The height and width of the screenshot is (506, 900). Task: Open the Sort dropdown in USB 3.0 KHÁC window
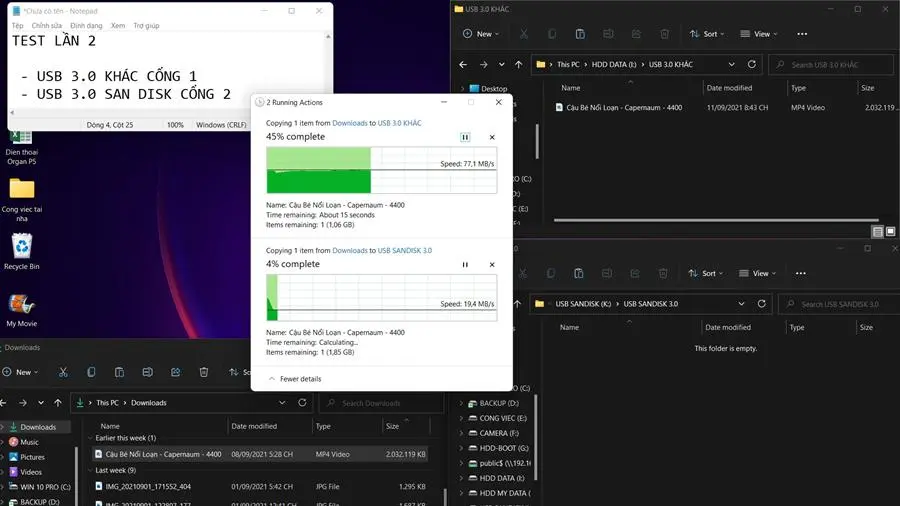click(707, 34)
